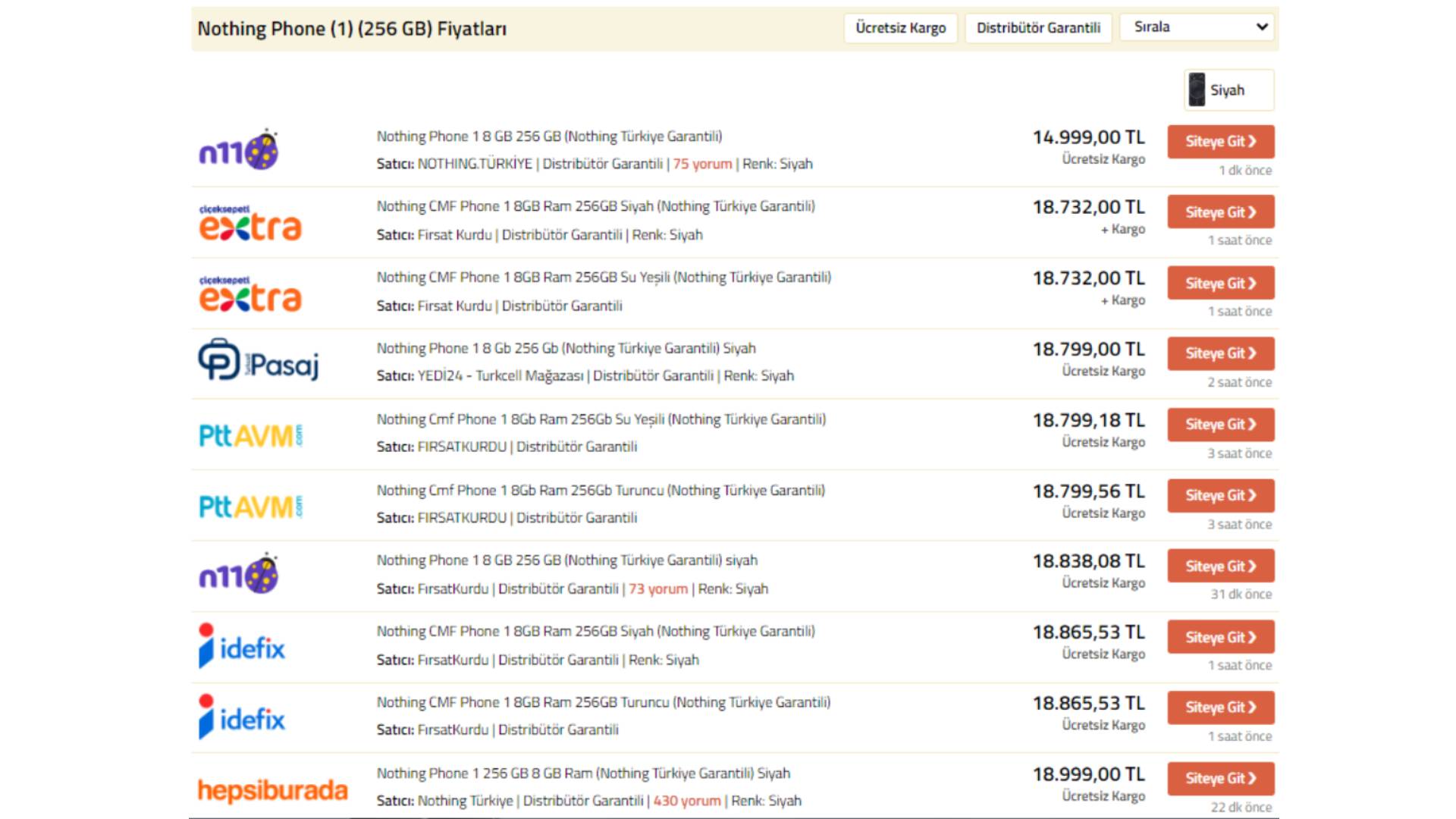This screenshot has width=1456, height=819.
Task: Click the price 18.799,18 TL
Action: (x=1088, y=420)
